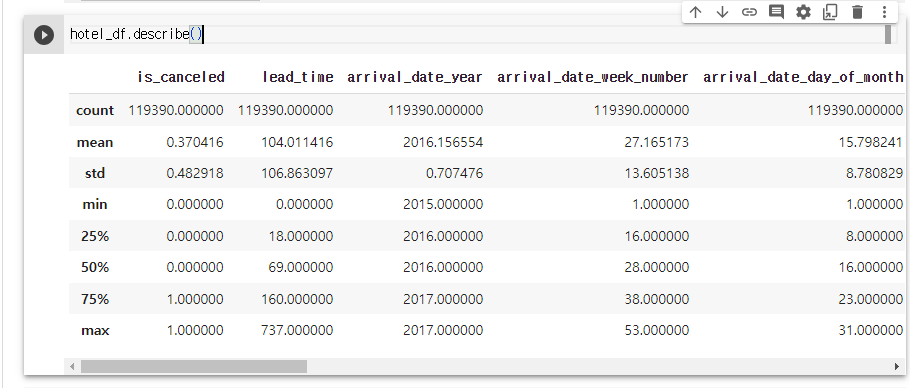Delete the cell with trash icon

point(857,12)
